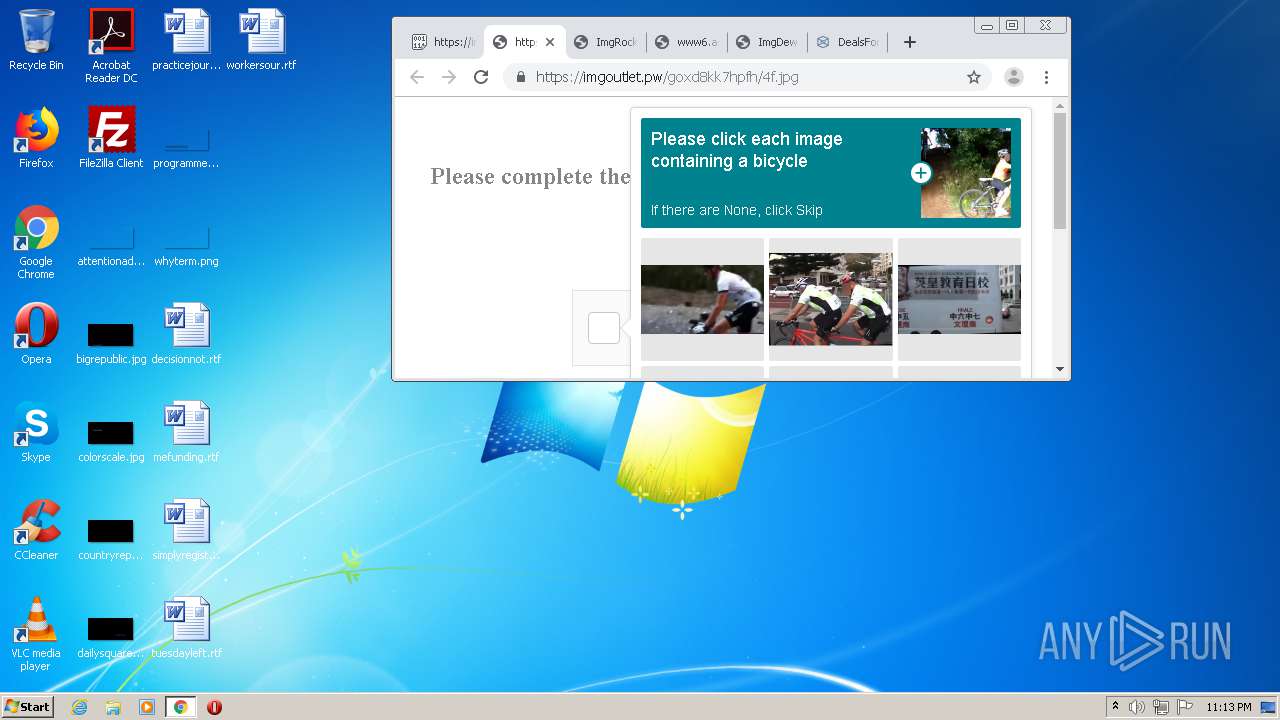1280x720 pixels.
Task: Click the 11:13 PM clock
Action: coord(1228,707)
